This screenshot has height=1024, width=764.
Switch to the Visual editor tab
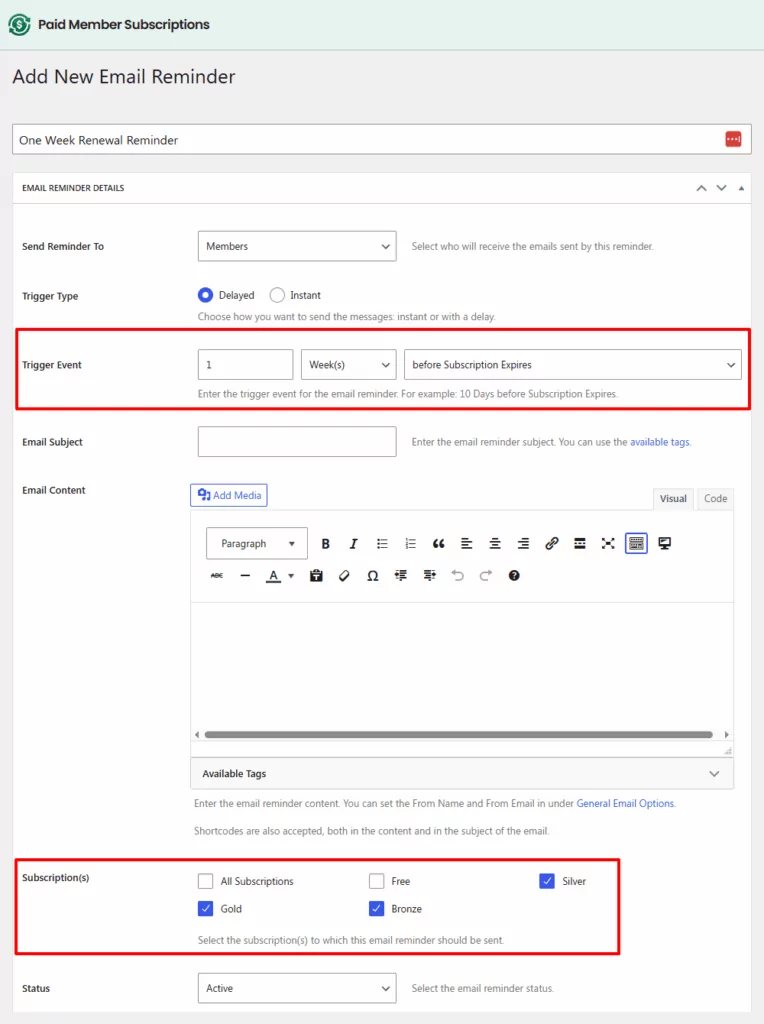673,498
